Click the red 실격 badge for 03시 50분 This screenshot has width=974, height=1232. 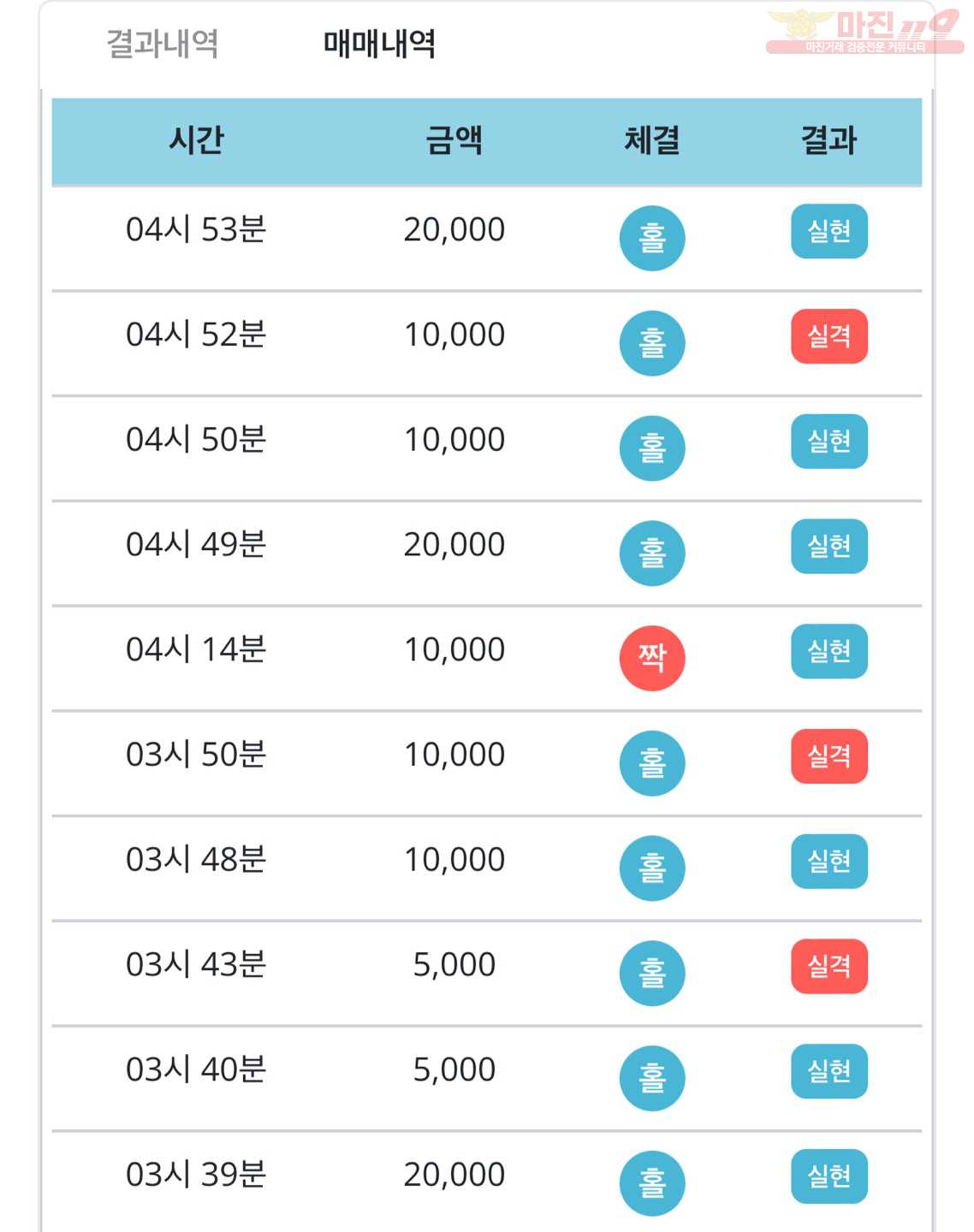[x=829, y=756]
